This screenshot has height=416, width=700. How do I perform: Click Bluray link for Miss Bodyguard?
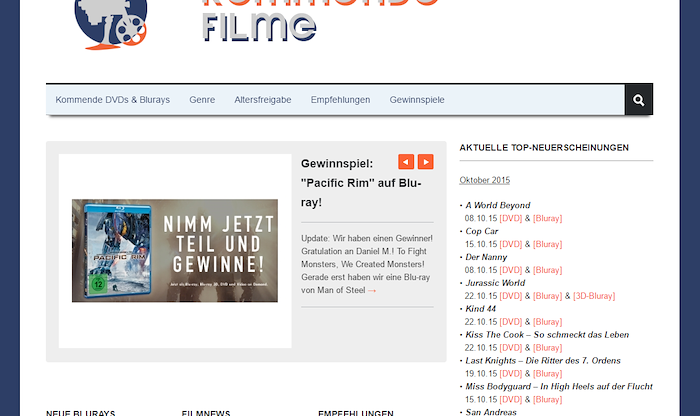(548, 399)
